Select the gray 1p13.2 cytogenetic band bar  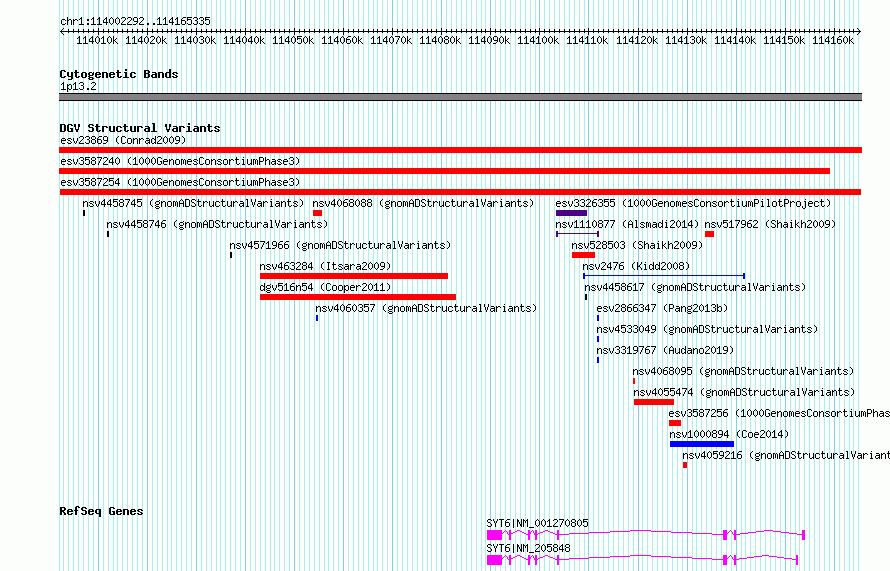click(x=460, y=98)
